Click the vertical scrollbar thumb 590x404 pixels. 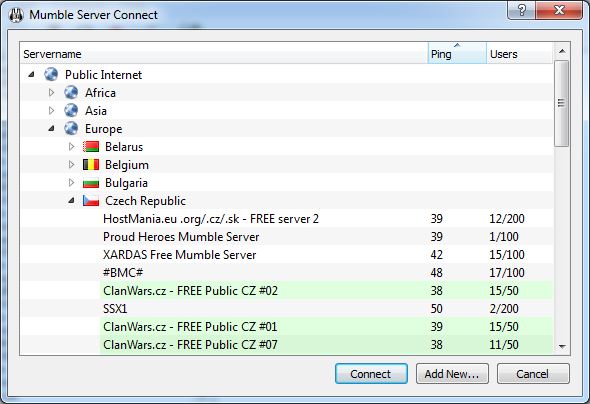tap(561, 103)
